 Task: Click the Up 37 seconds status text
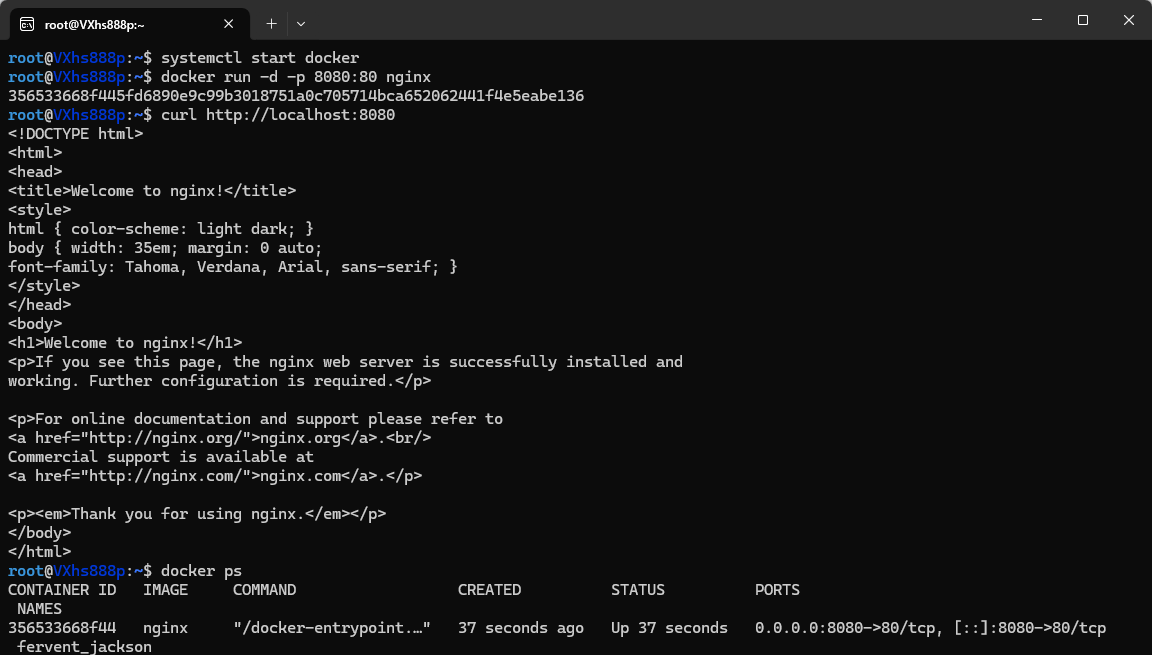point(669,628)
